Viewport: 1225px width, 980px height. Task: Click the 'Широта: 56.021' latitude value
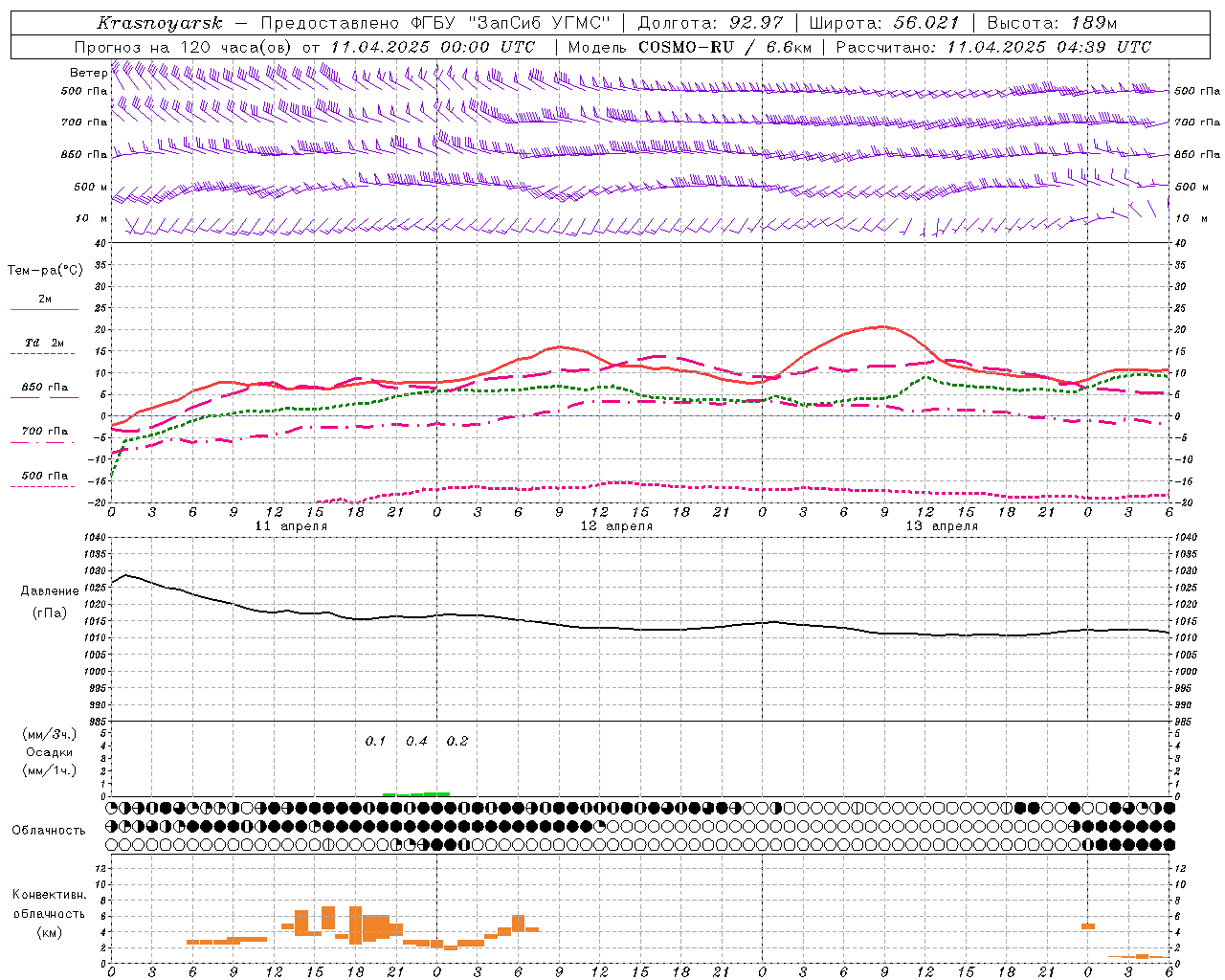coord(883,23)
